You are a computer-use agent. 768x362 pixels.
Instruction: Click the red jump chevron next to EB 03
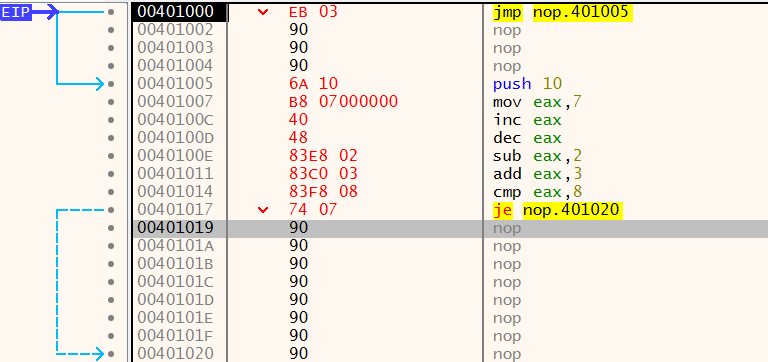coord(263,12)
